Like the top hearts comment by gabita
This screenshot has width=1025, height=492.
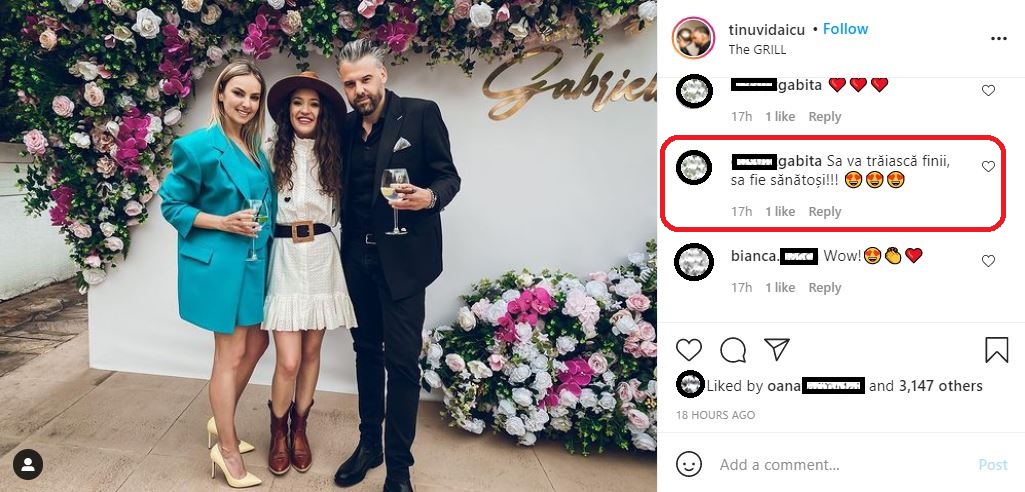tap(988, 90)
